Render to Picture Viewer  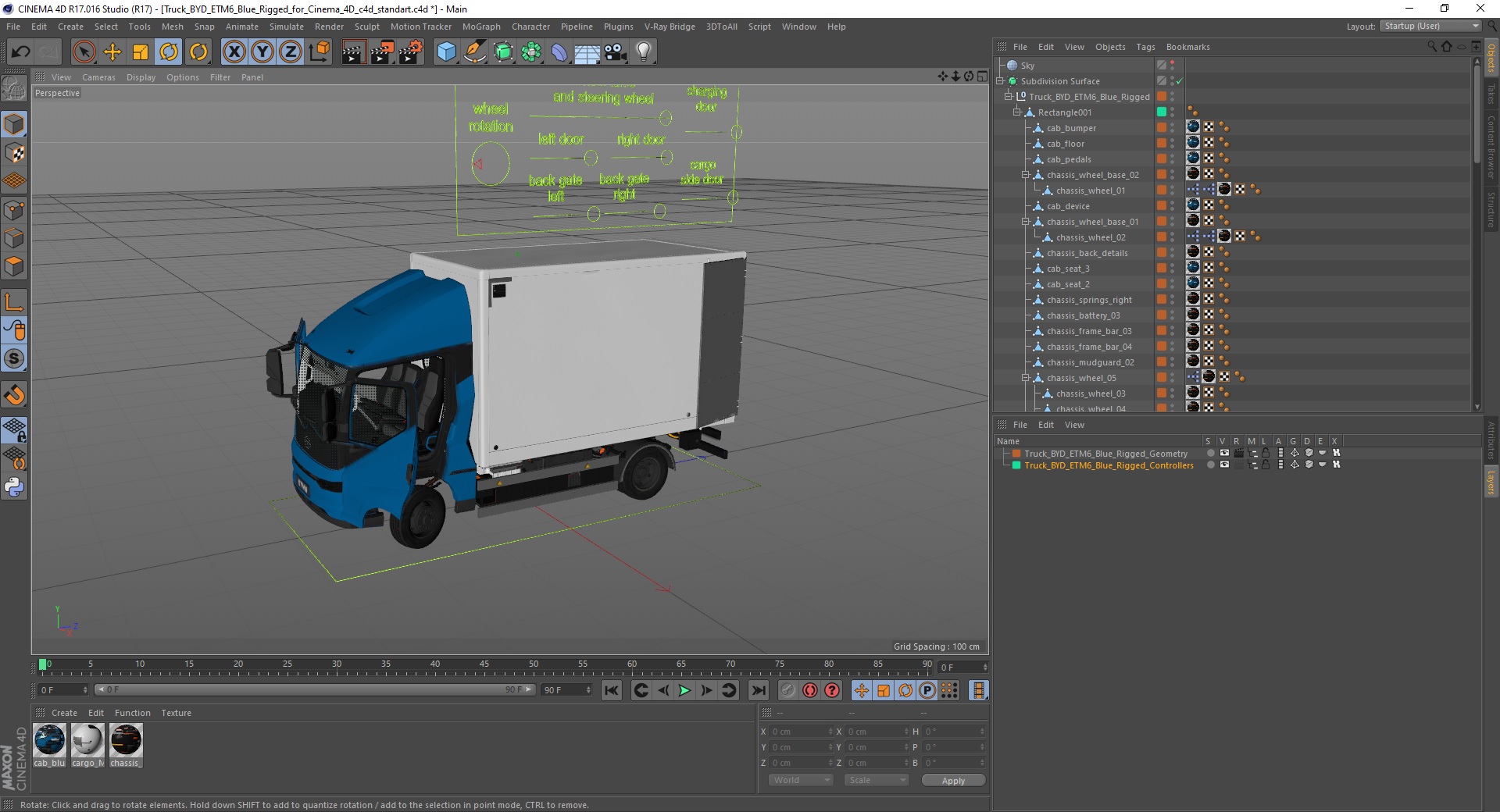coord(382,52)
